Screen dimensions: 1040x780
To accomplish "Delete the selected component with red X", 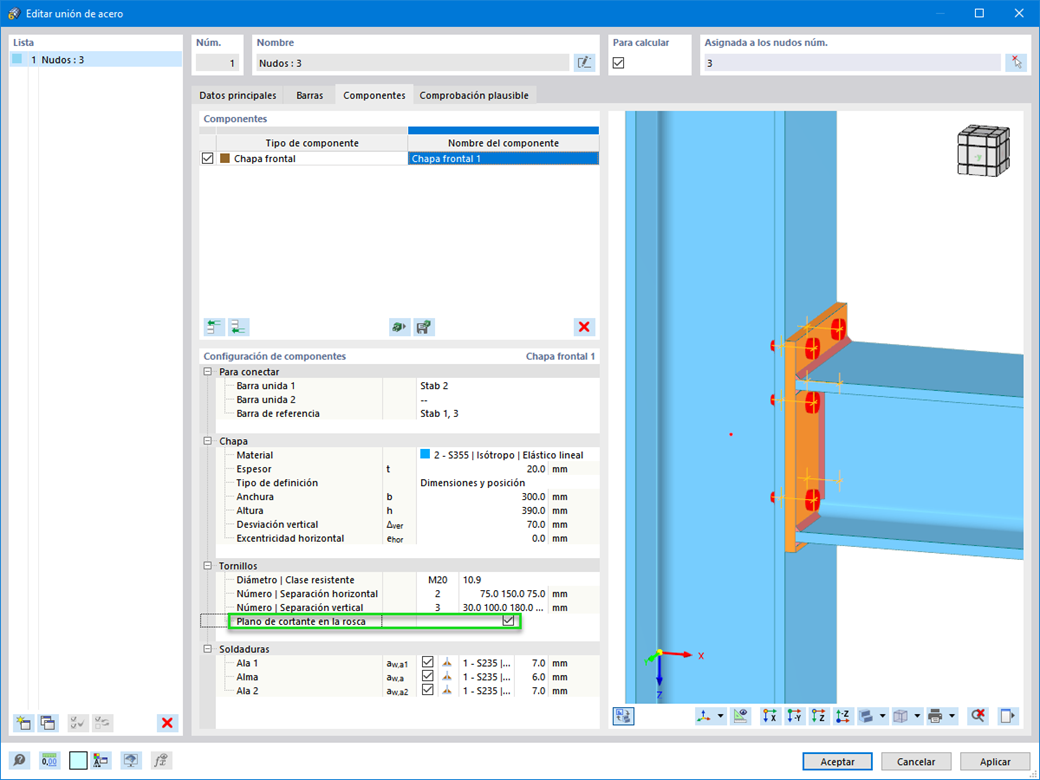I will tap(584, 327).
